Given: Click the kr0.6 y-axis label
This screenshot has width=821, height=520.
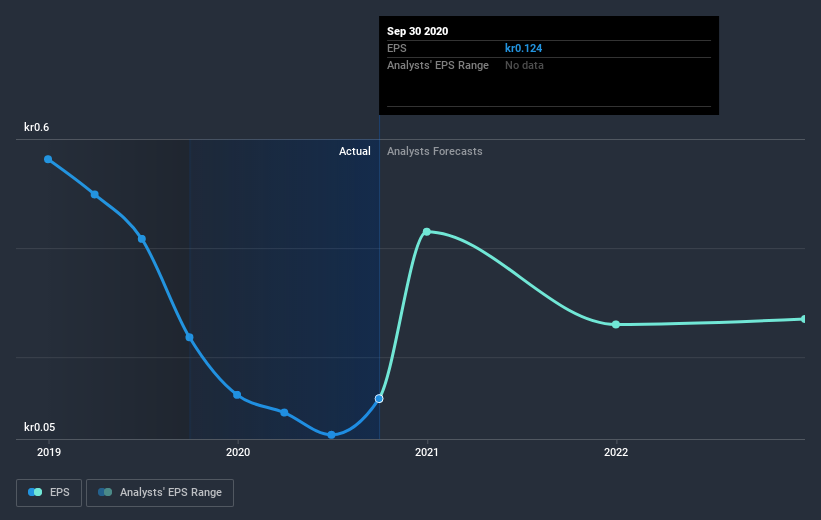Looking at the screenshot, I should click(x=37, y=127).
